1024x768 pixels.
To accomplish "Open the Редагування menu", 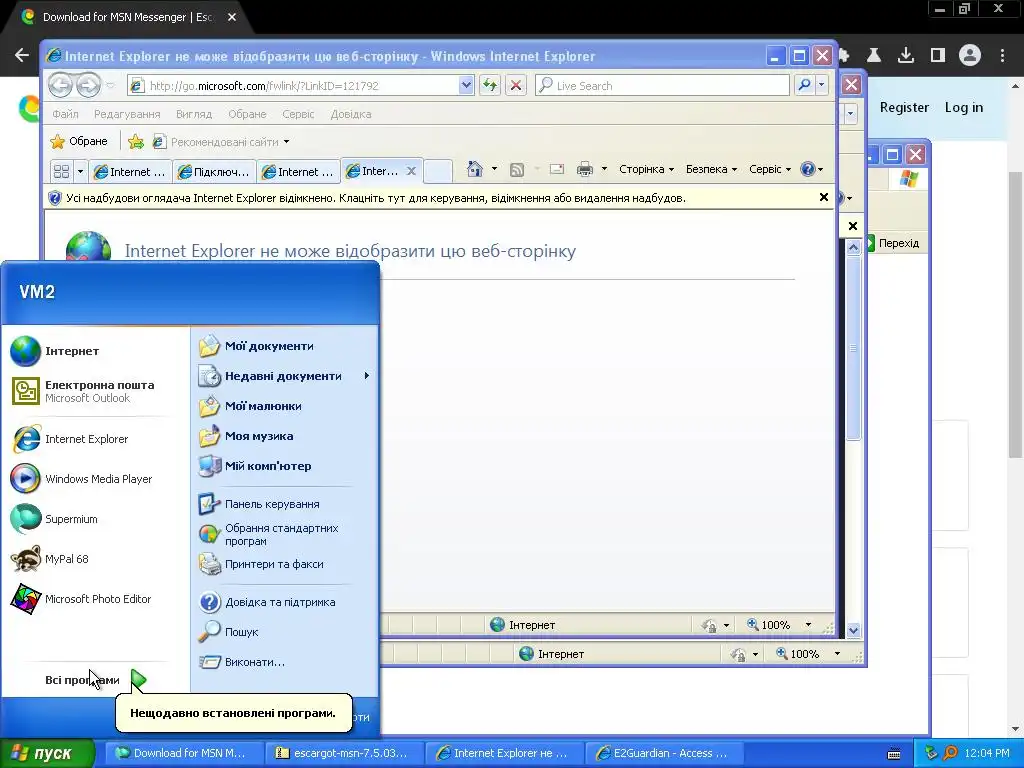I will (x=127, y=114).
